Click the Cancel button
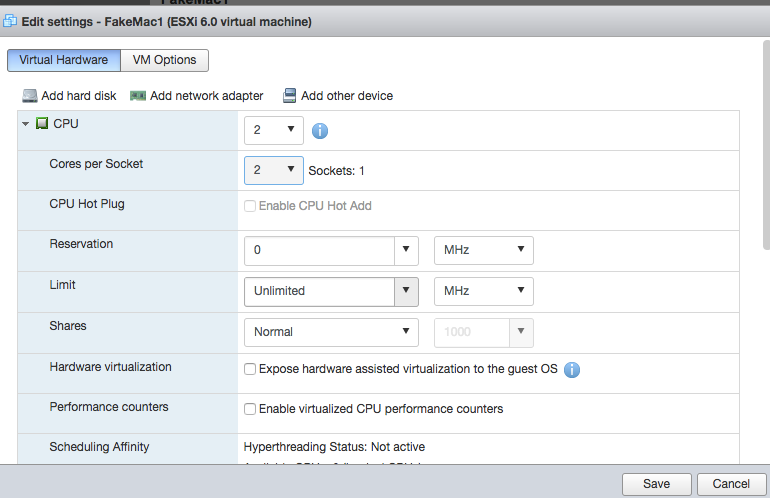770x498 pixels. coord(731,484)
